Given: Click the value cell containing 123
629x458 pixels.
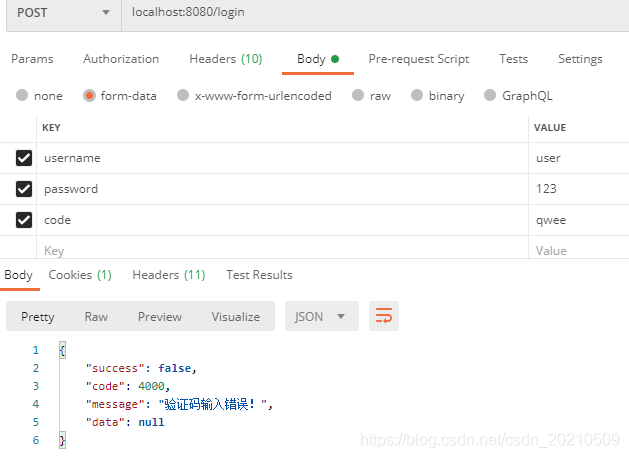Looking at the screenshot, I should pyautogui.click(x=579, y=189).
